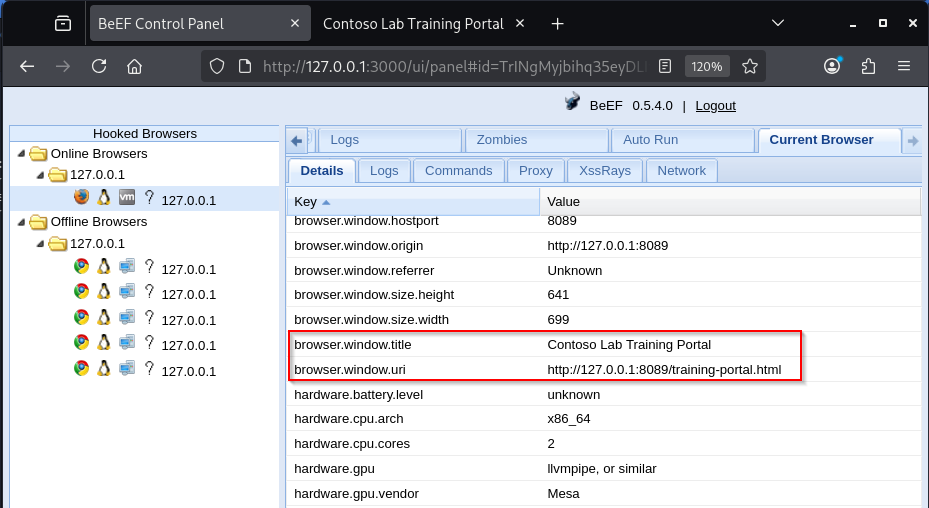This screenshot has width=929, height=508.
Task: Click the browser.window.origin key cell
Action: pos(413,245)
